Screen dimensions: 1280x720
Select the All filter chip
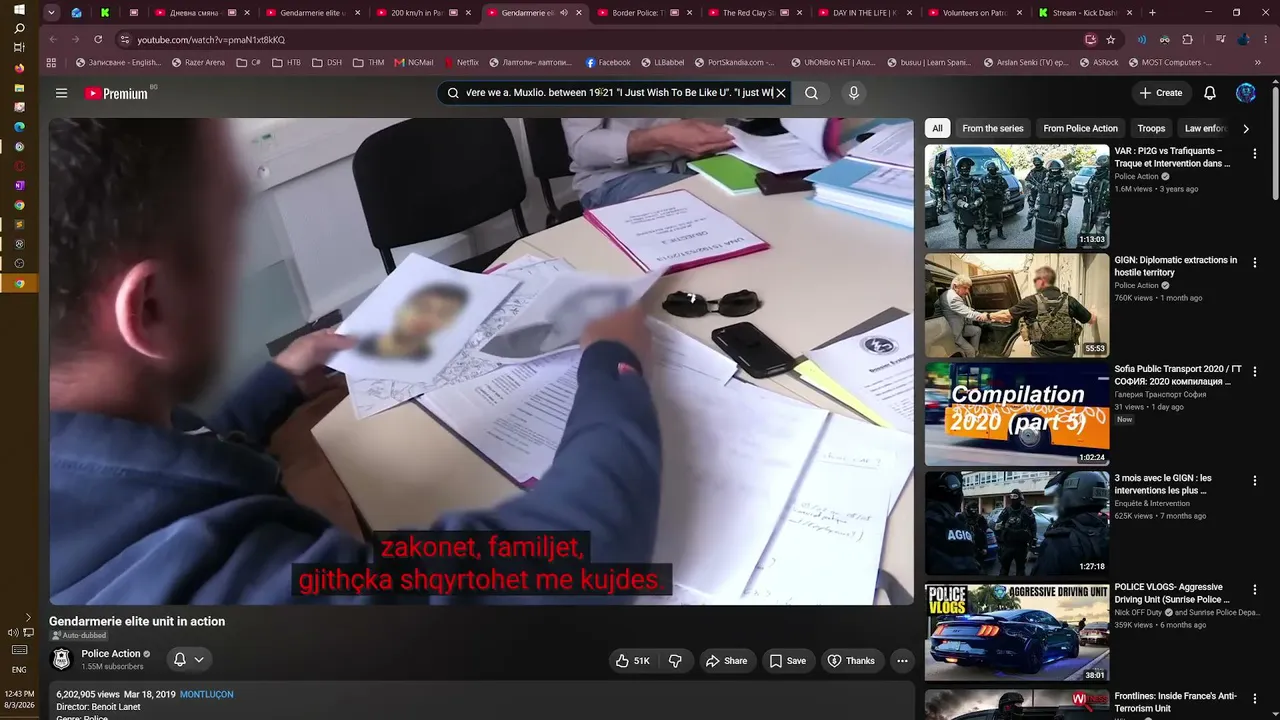coord(937,128)
